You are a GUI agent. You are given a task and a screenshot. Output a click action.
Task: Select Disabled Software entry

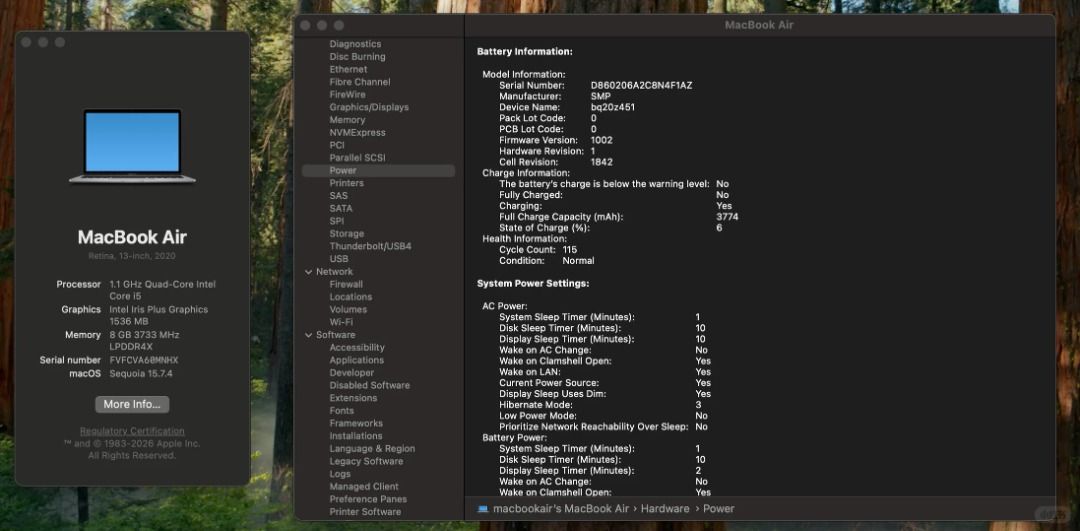pos(369,386)
